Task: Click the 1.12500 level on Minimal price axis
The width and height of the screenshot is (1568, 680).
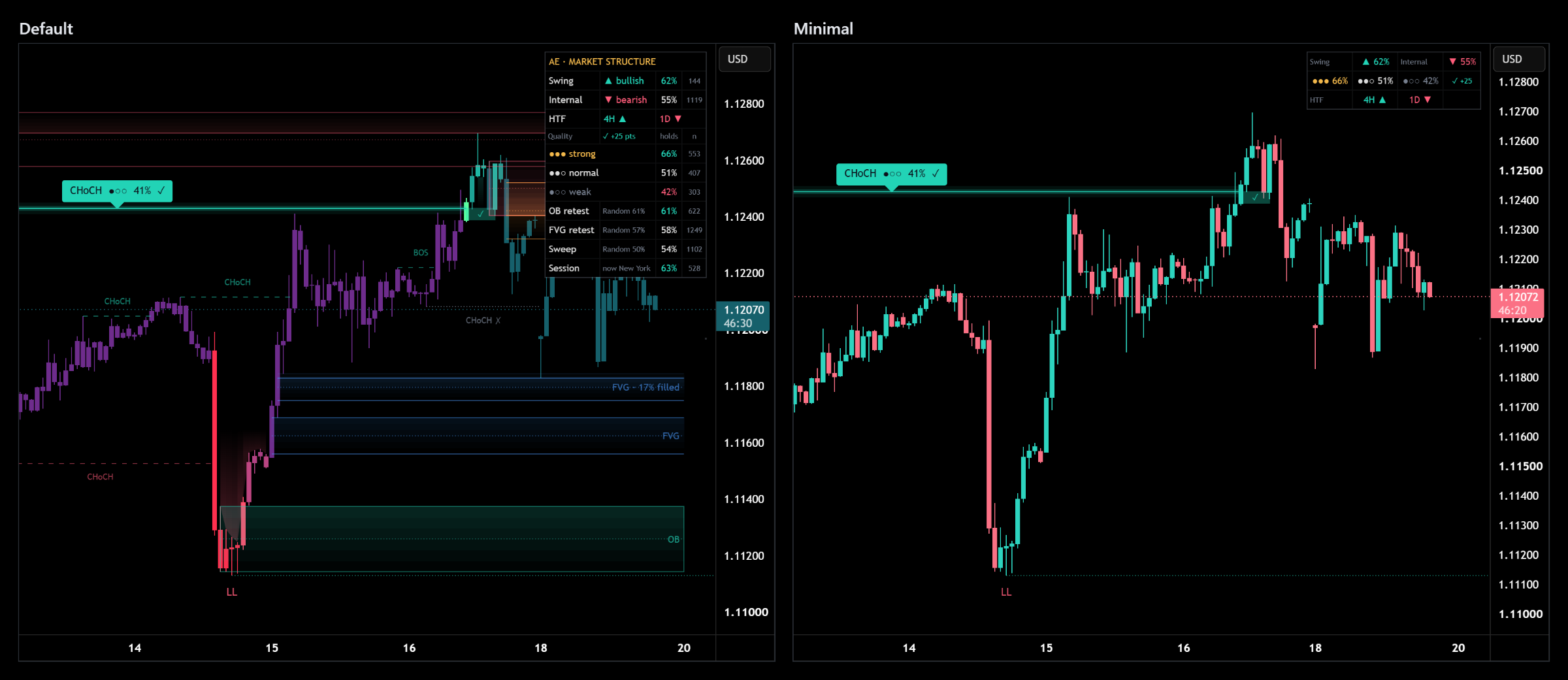Action: pos(1520,170)
